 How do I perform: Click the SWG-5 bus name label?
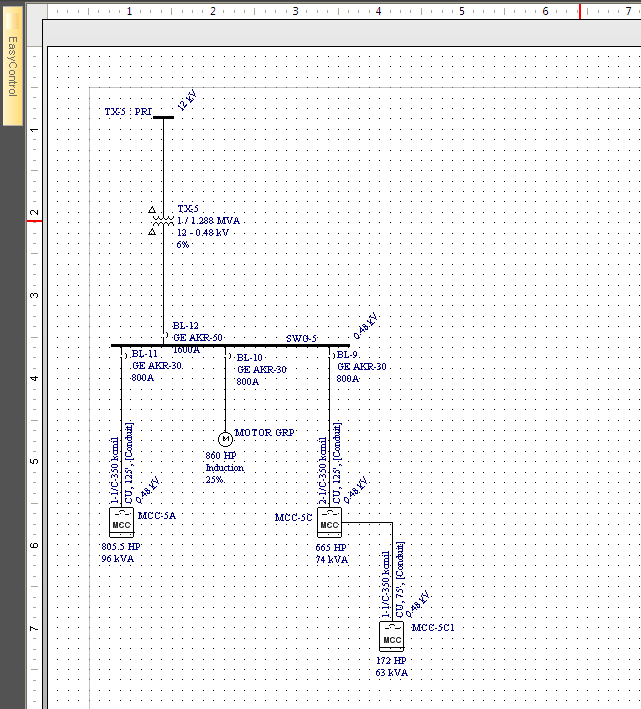pos(301,338)
